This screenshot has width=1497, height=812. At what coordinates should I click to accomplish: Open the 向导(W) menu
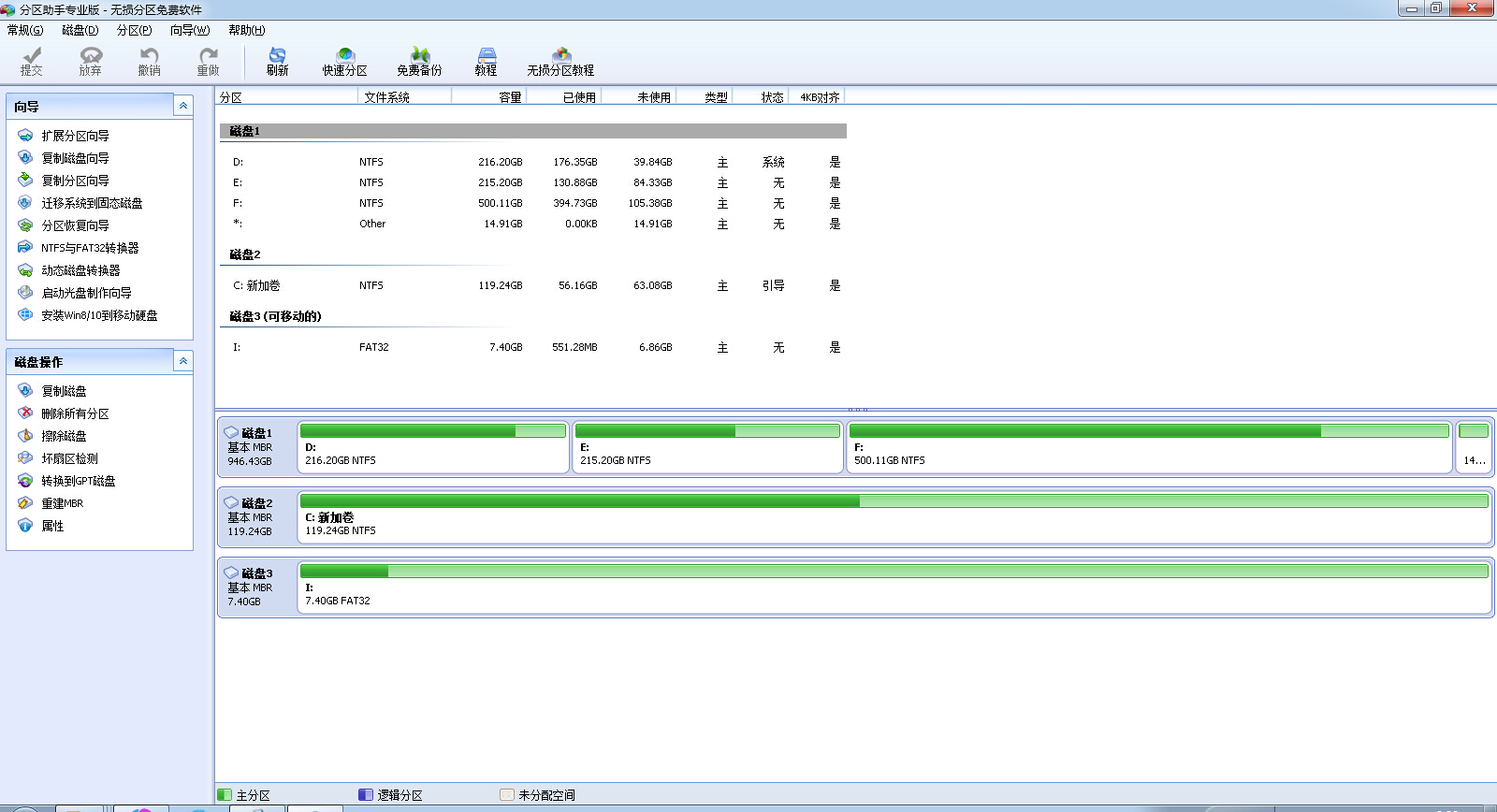190,30
